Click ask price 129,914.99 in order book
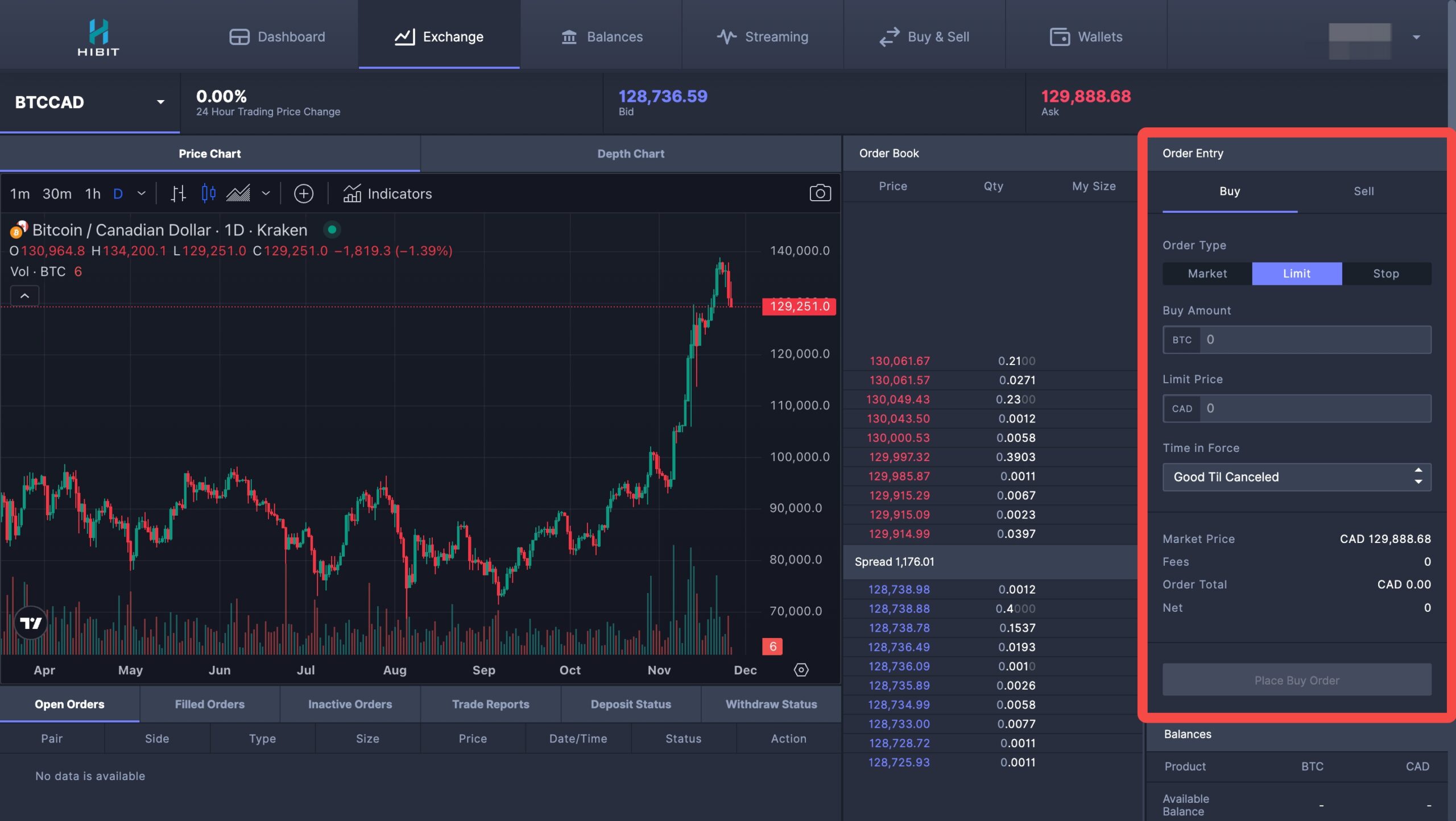The image size is (1456, 821). (x=899, y=534)
